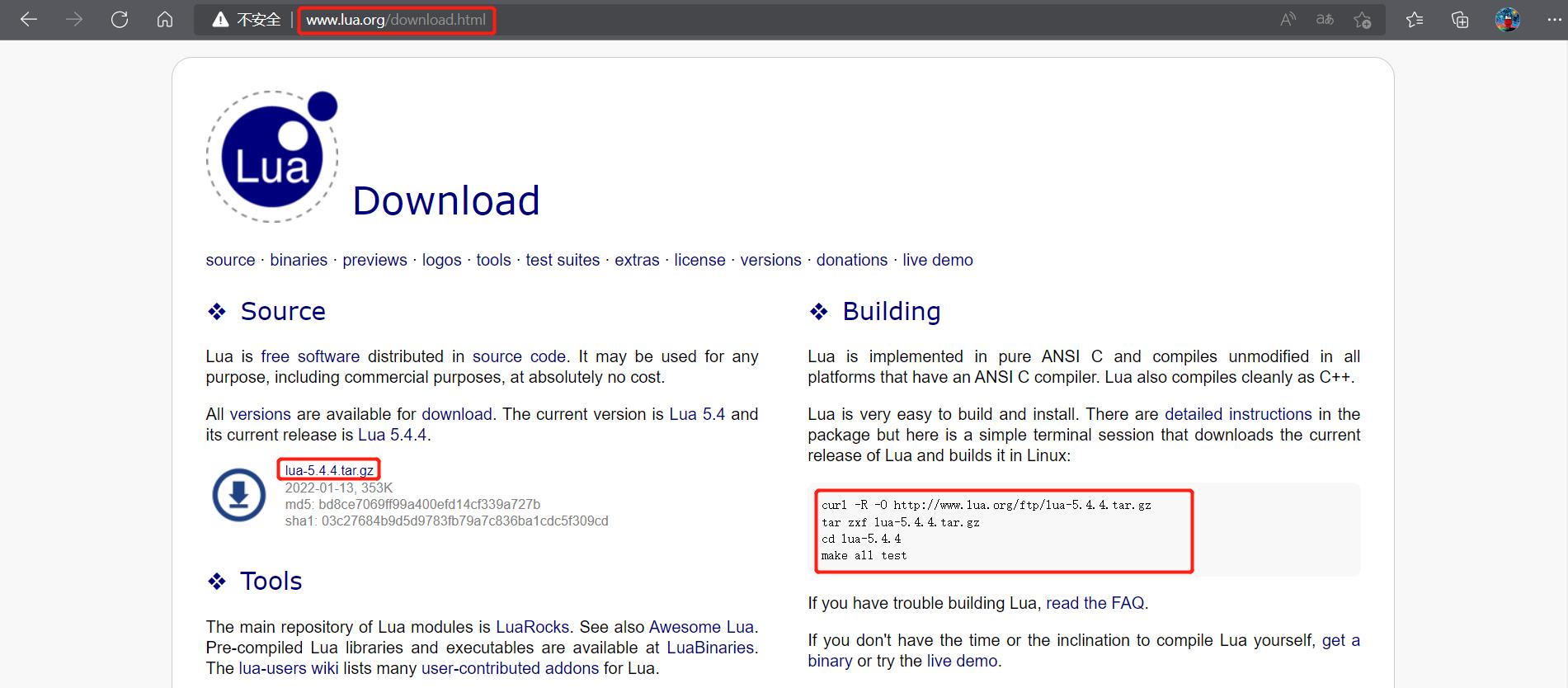Open the LuaRocks link
The image size is (1568, 688).
click(532, 627)
